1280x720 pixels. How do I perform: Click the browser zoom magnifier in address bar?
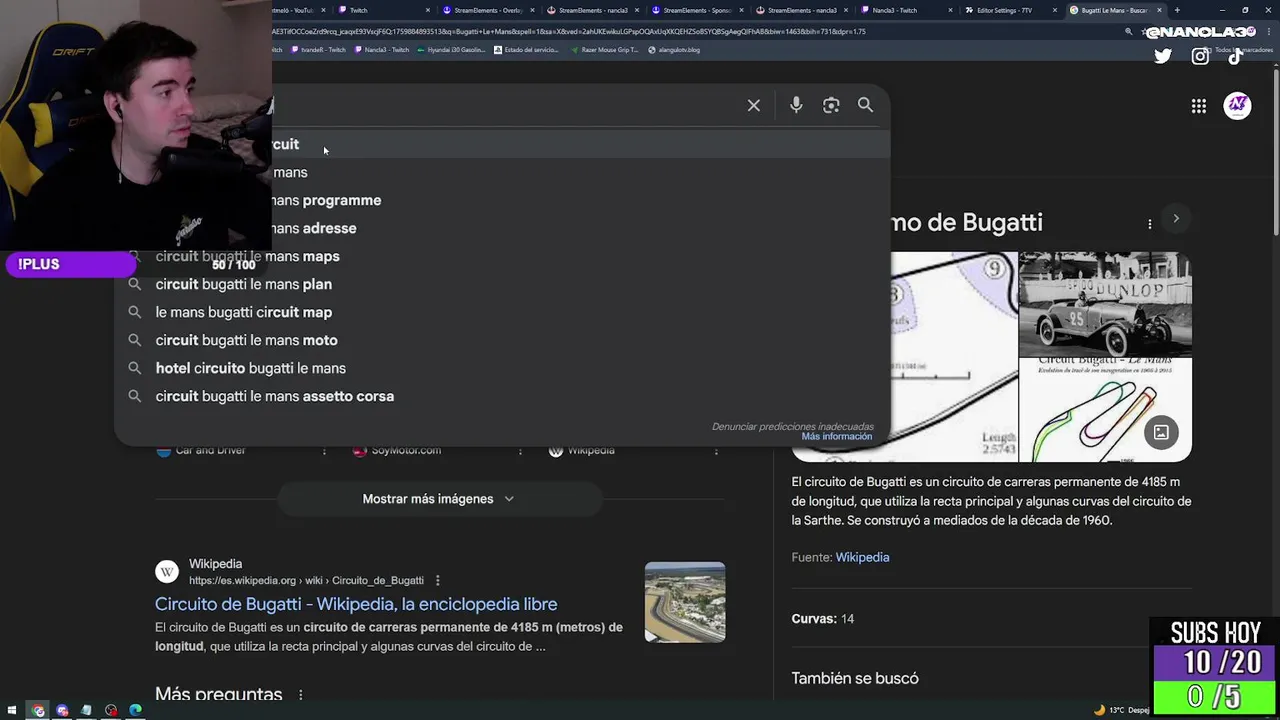pyautogui.click(x=1129, y=31)
